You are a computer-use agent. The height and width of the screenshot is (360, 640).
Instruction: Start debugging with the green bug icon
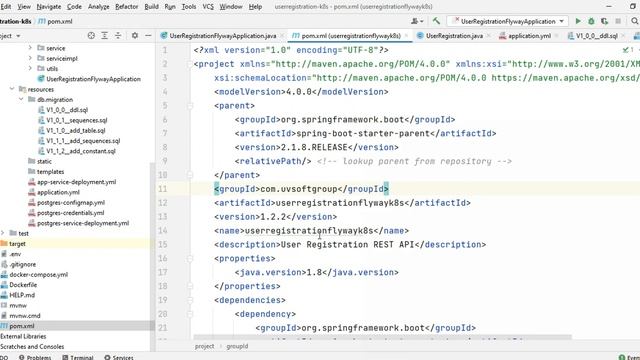(x=591, y=21)
